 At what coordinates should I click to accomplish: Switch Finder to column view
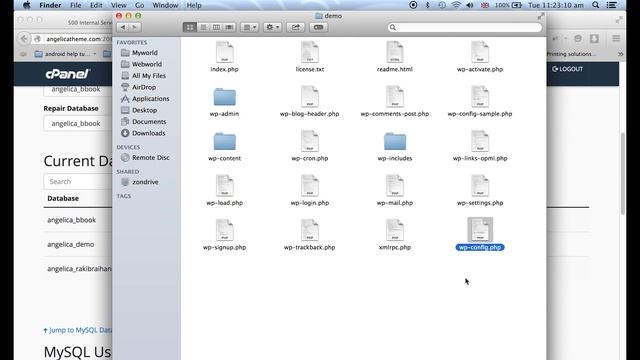pyautogui.click(x=216, y=27)
